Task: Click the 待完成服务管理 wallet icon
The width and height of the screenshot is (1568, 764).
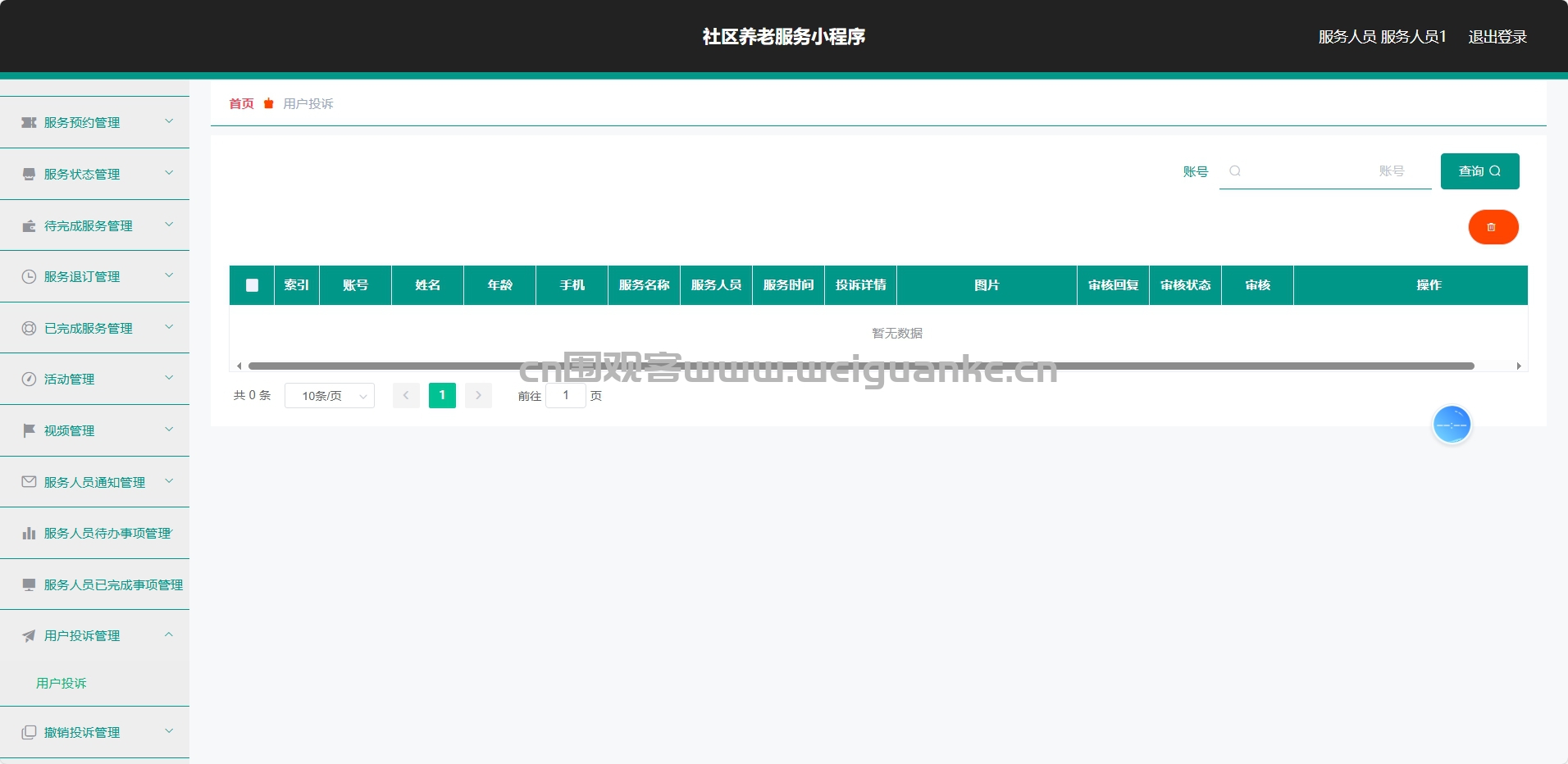Action: (x=29, y=225)
